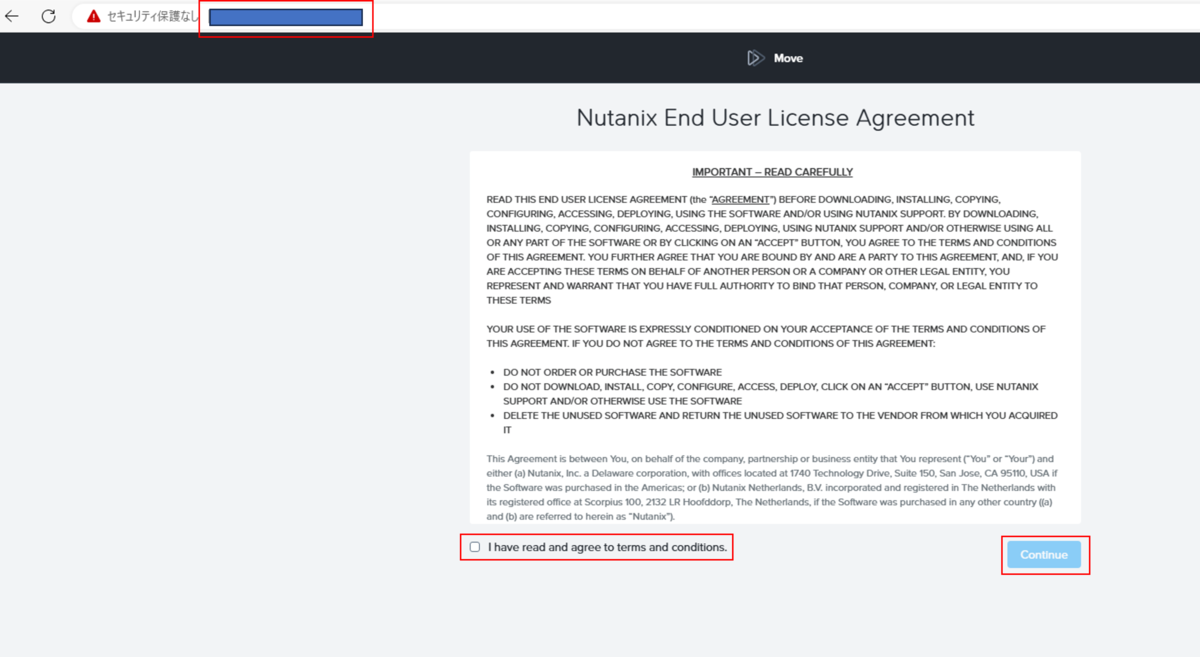Click the bullet DO NOT ORDER OR PURCHASE THE SOFTWARE

pyautogui.click(x=612, y=372)
